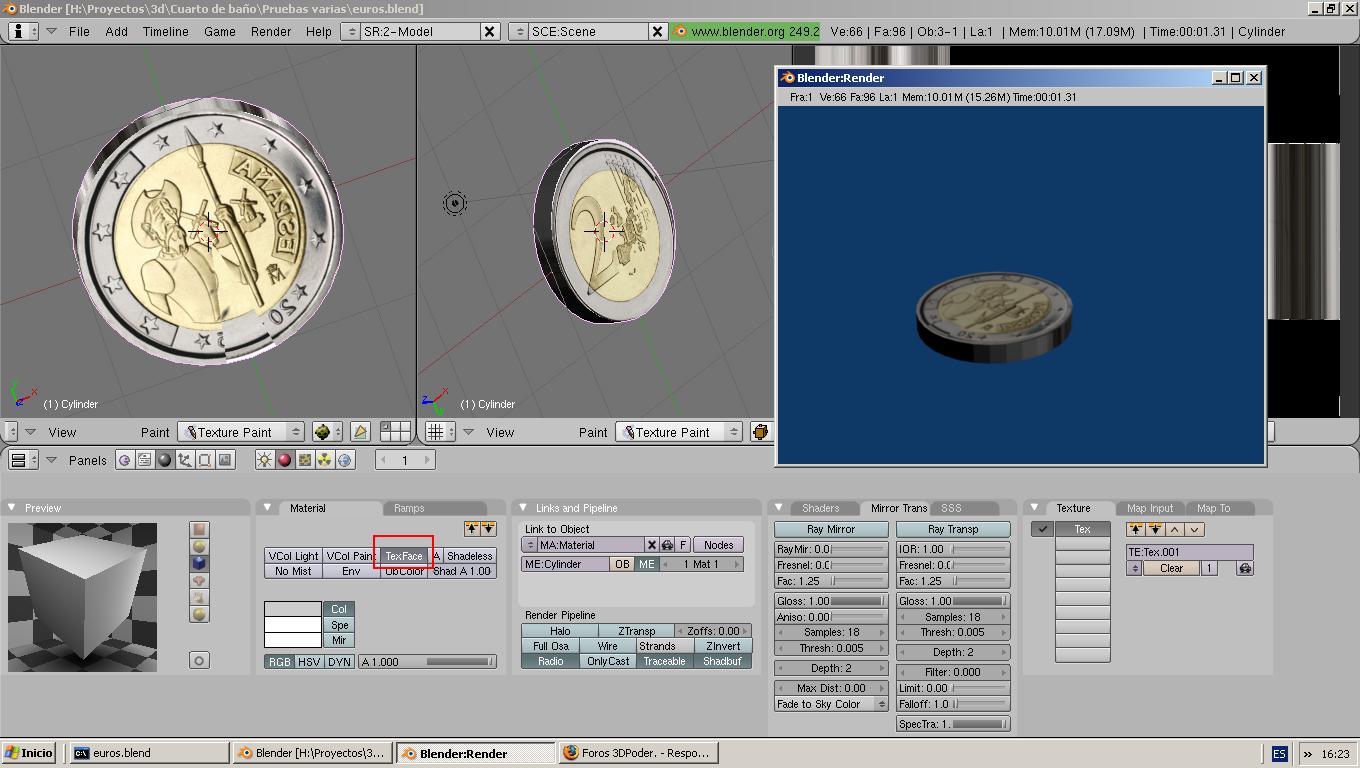Paste texture mapping settings from buffer
Viewport: 1360px width, 768px height.
[x=1155, y=529]
